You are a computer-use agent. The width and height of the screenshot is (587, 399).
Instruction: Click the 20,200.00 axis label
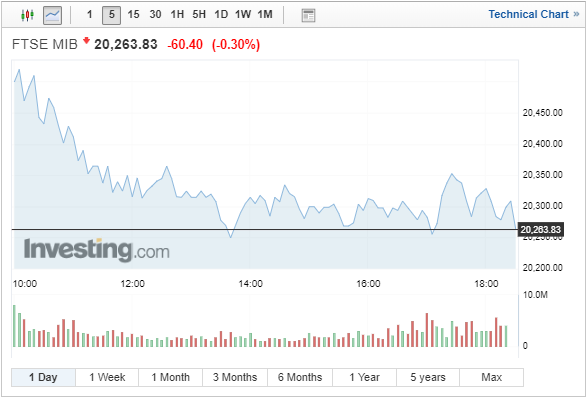click(542, 268)
